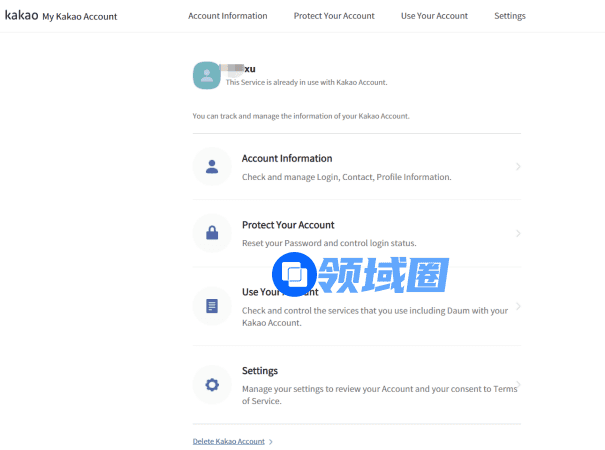605x450 pixels.
Task: Click the small arrow after Delete Kakao Account
Action: (x=271, y=441)
